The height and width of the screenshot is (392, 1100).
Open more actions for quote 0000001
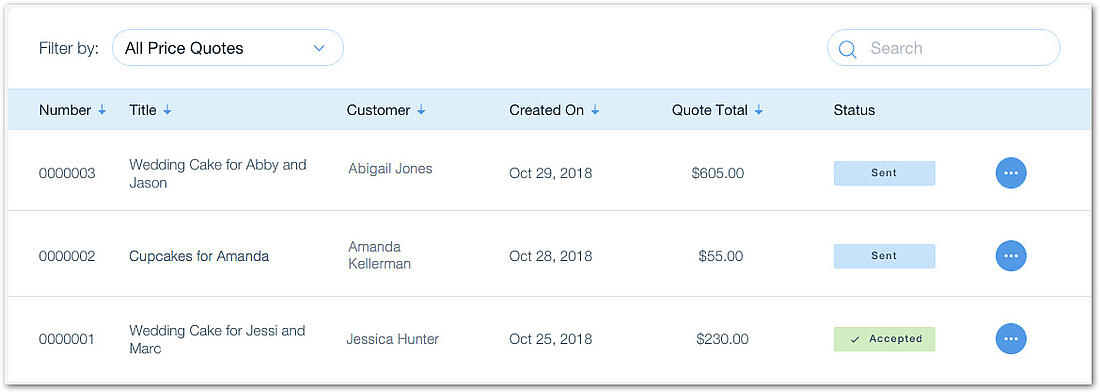1010,339
